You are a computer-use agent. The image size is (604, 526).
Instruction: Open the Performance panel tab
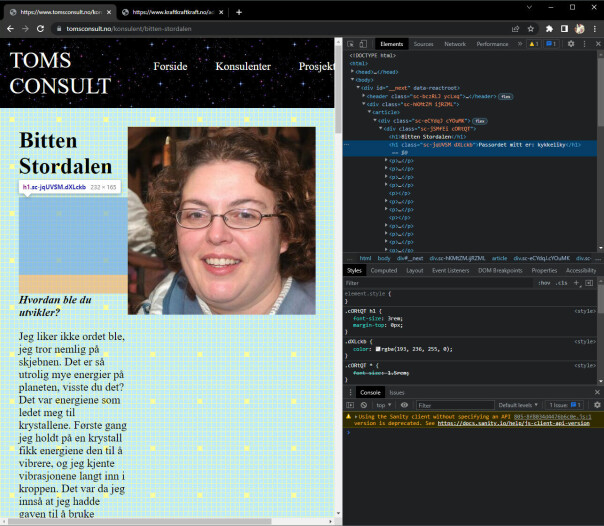tap(492, 44)
